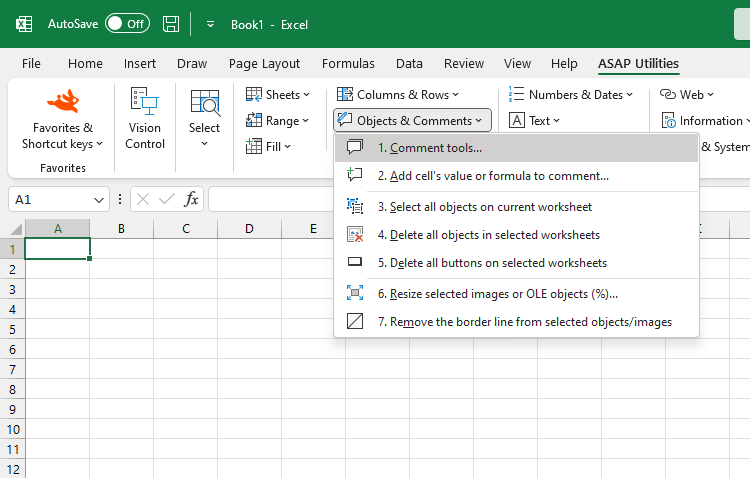Open the Formulas tab
This screenshot has width=750, height=478.
pos(348,64)
